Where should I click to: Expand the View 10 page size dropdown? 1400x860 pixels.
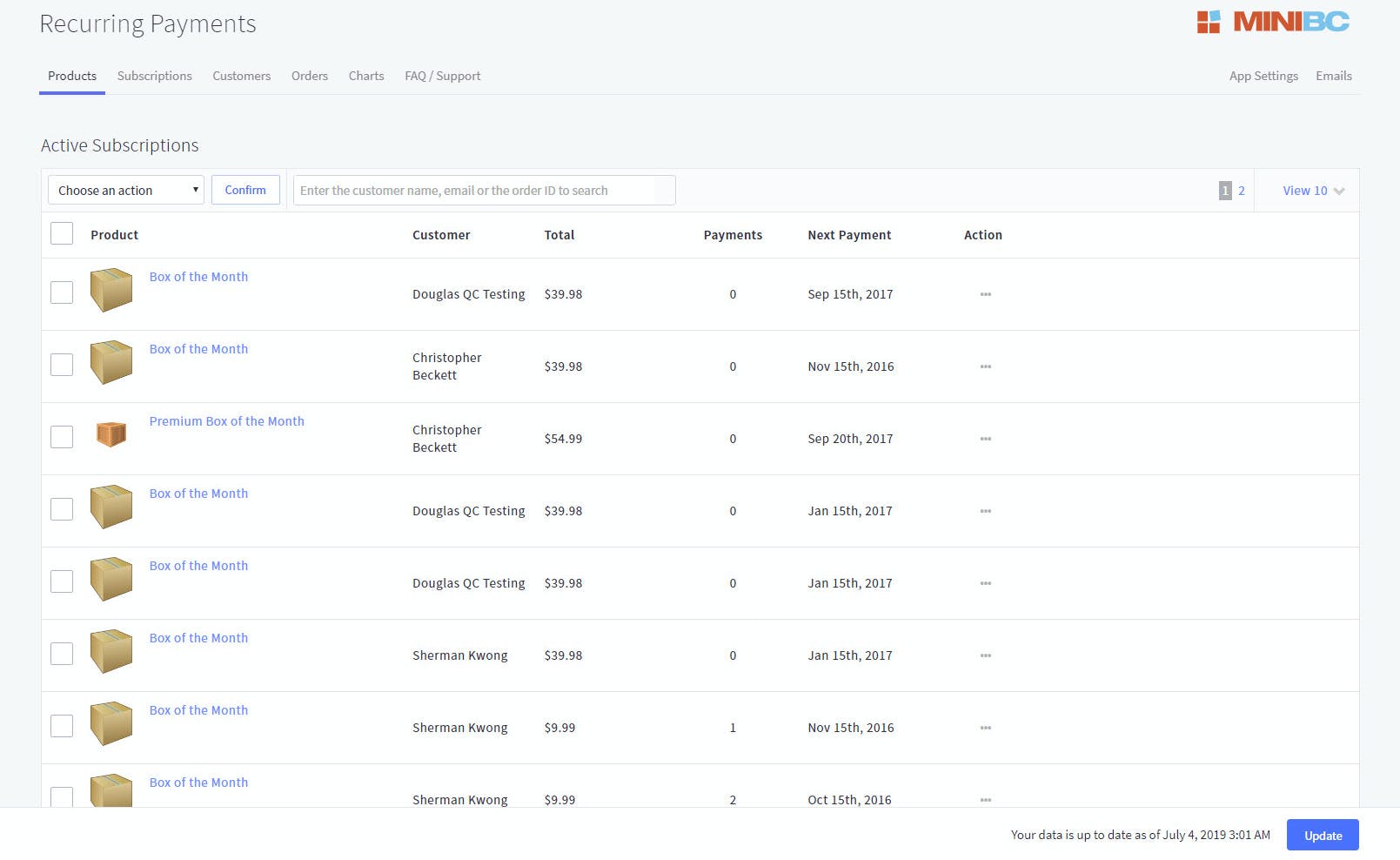[x=1313, y=191]
